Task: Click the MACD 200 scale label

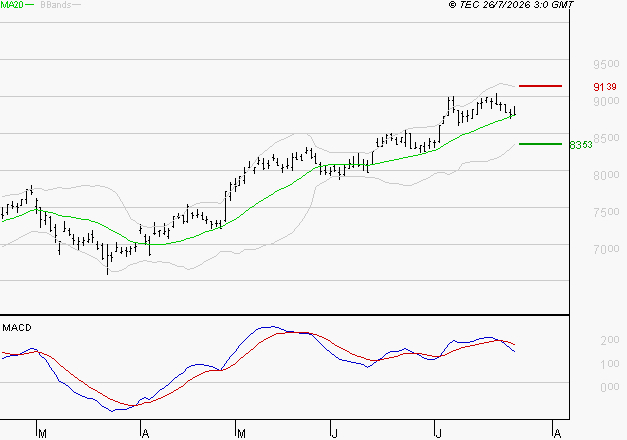Action: [x=610, y=340]
